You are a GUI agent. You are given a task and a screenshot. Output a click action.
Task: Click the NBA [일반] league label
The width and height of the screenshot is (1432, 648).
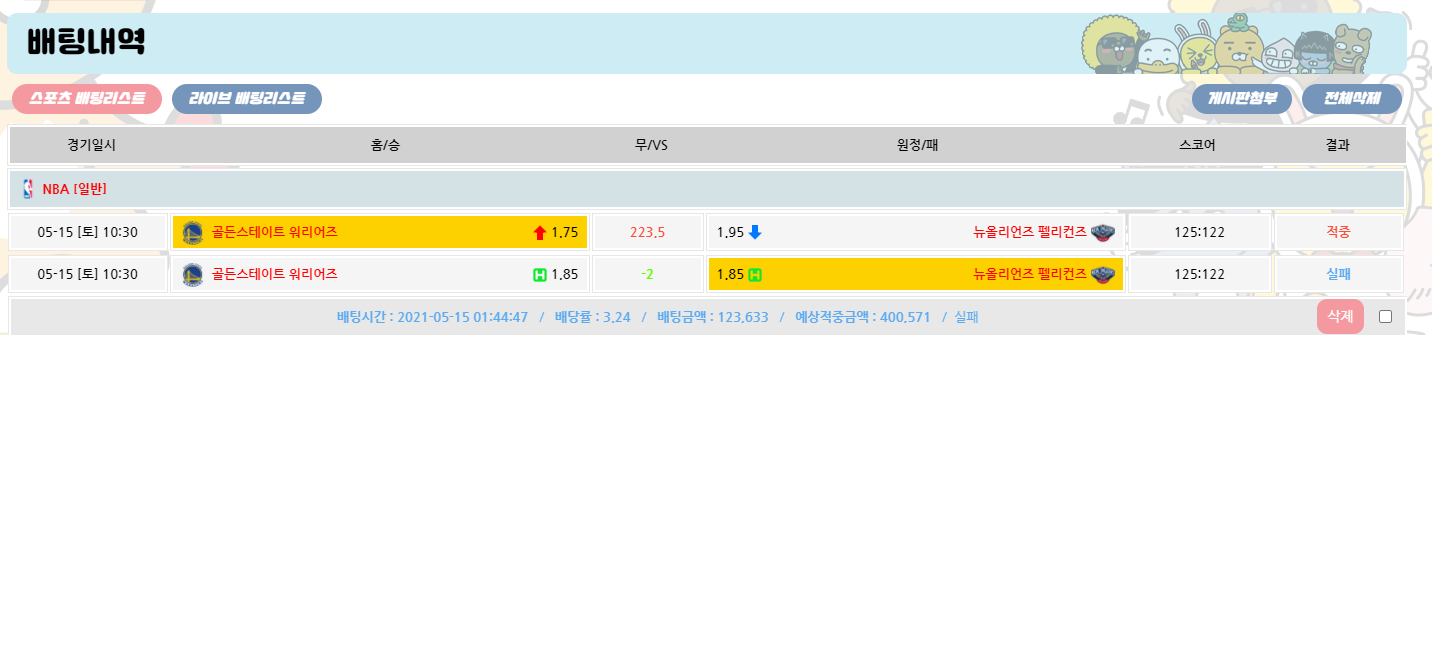point(74,189)
